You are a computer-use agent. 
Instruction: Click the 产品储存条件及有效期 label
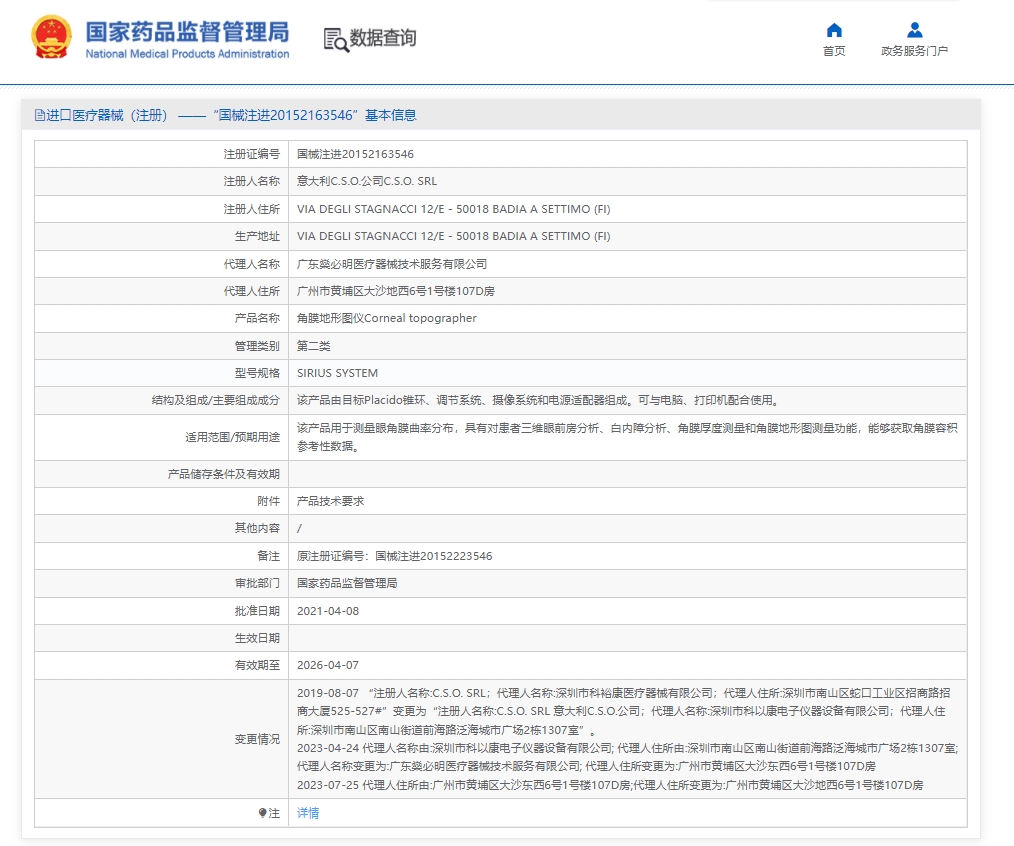[224, 474]
